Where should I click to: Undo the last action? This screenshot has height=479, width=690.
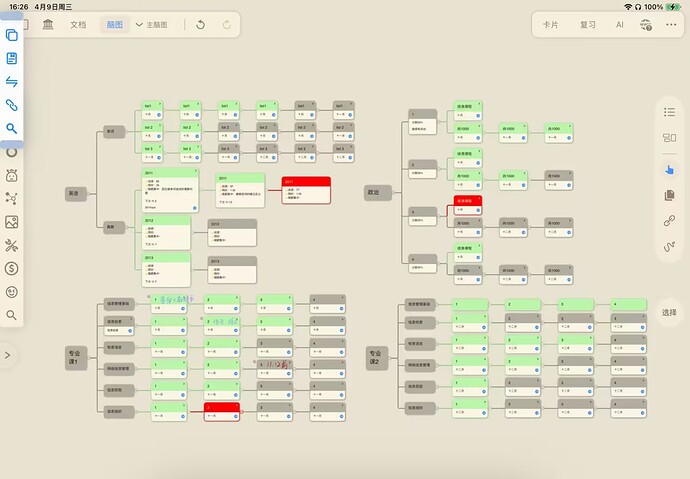[201, 25]
